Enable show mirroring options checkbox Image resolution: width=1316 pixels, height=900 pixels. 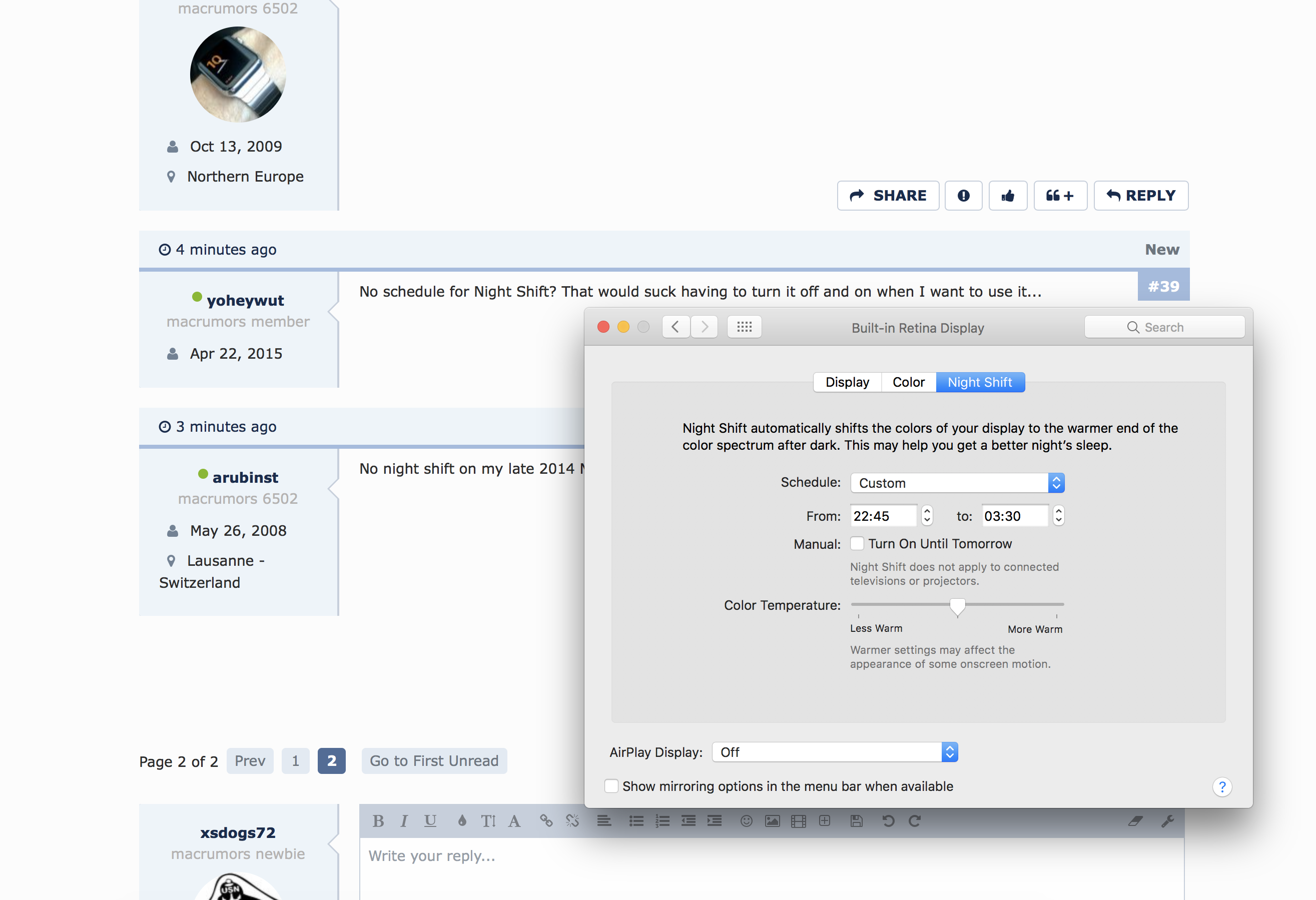point(611,785)
